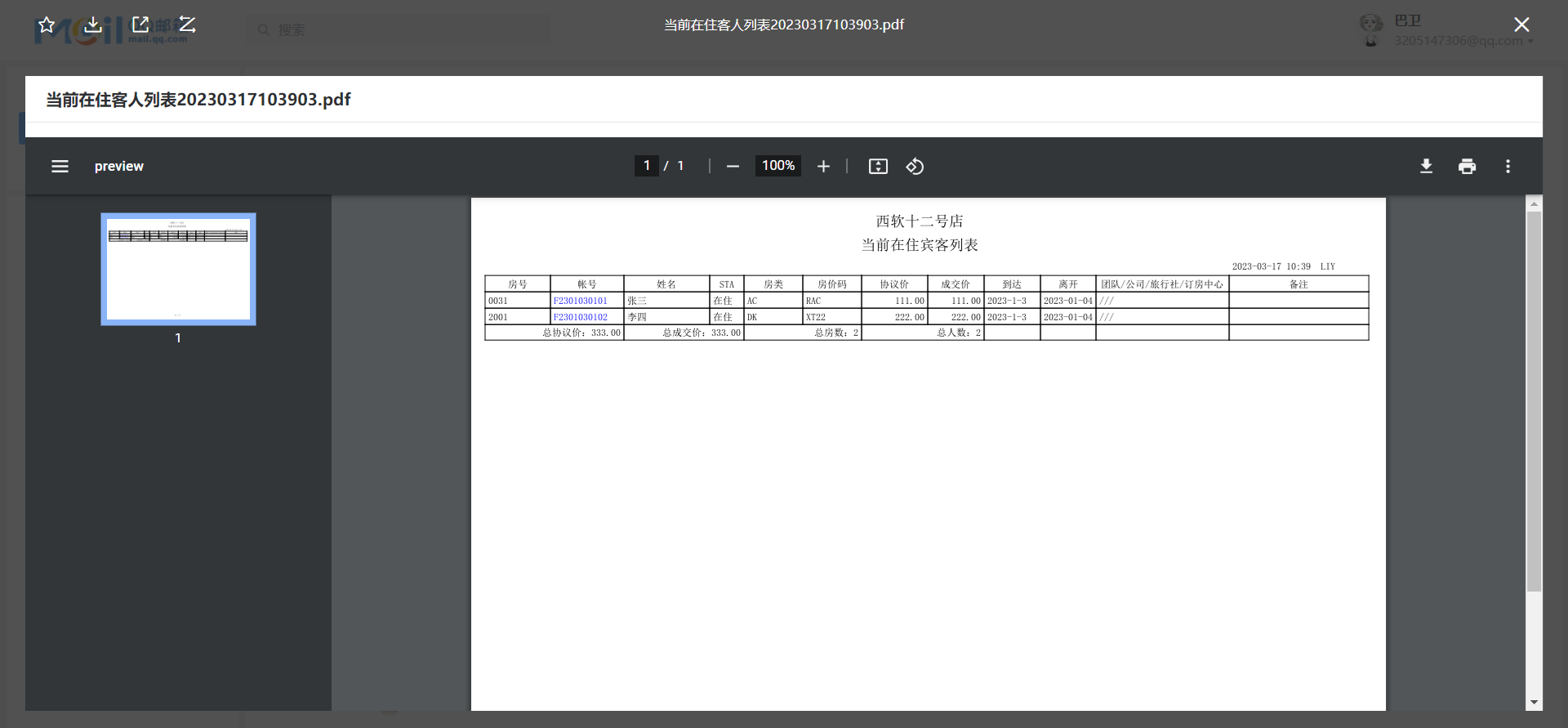Screen dimensions: 1568x728
Task: Click the vertical scrollbar thumb
Action: (1534, 400)
